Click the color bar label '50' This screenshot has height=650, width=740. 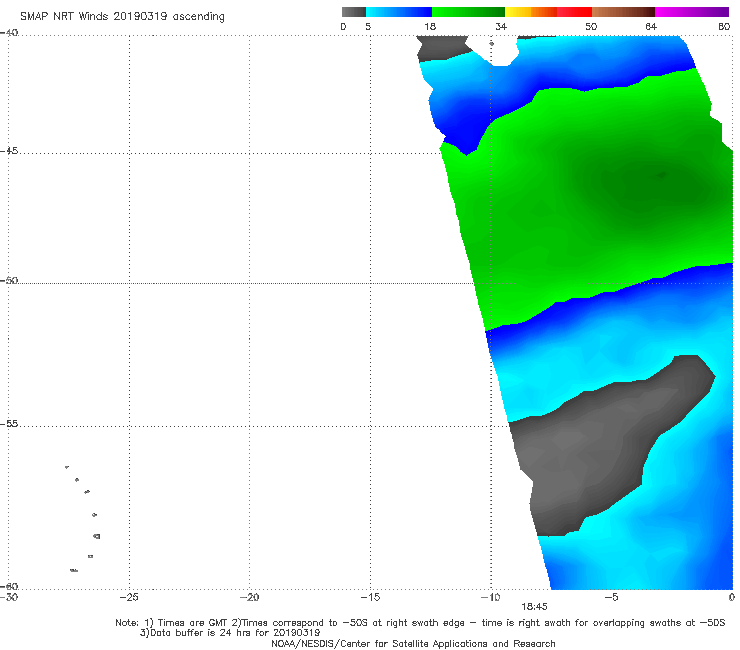(591, 27)
